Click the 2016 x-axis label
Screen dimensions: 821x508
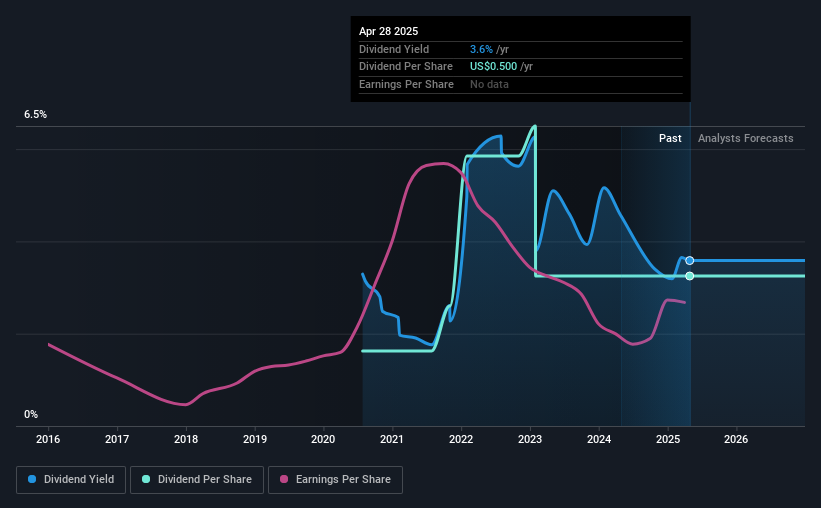click(x=48, y=439)
